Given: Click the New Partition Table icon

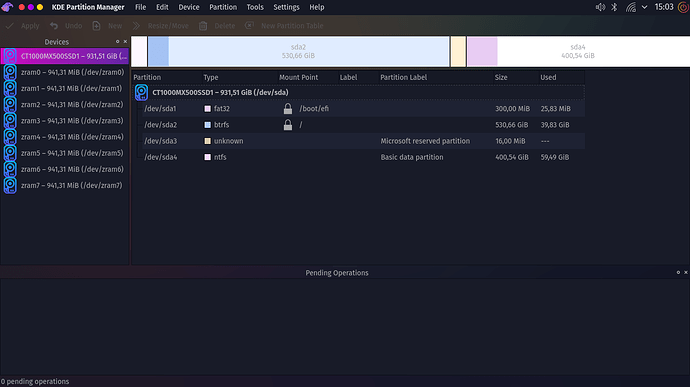Looking at the screenshot, I should coord(249,26).
